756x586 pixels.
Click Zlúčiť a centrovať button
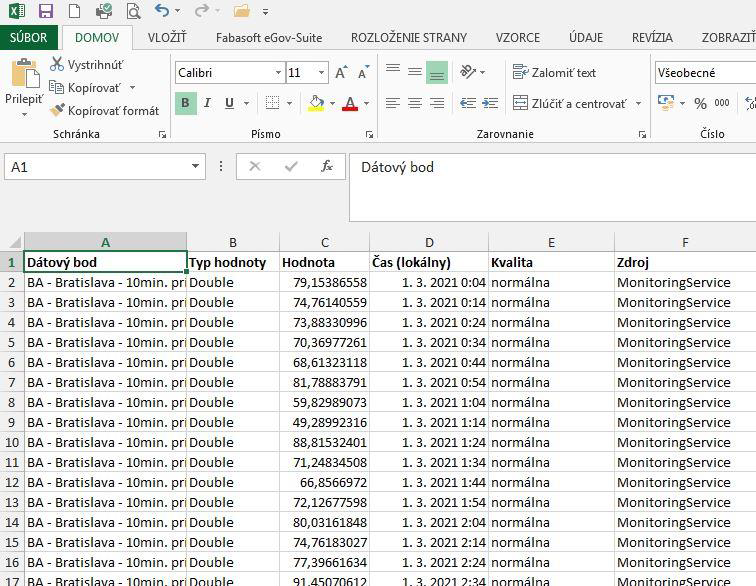(x=569, y=103)
